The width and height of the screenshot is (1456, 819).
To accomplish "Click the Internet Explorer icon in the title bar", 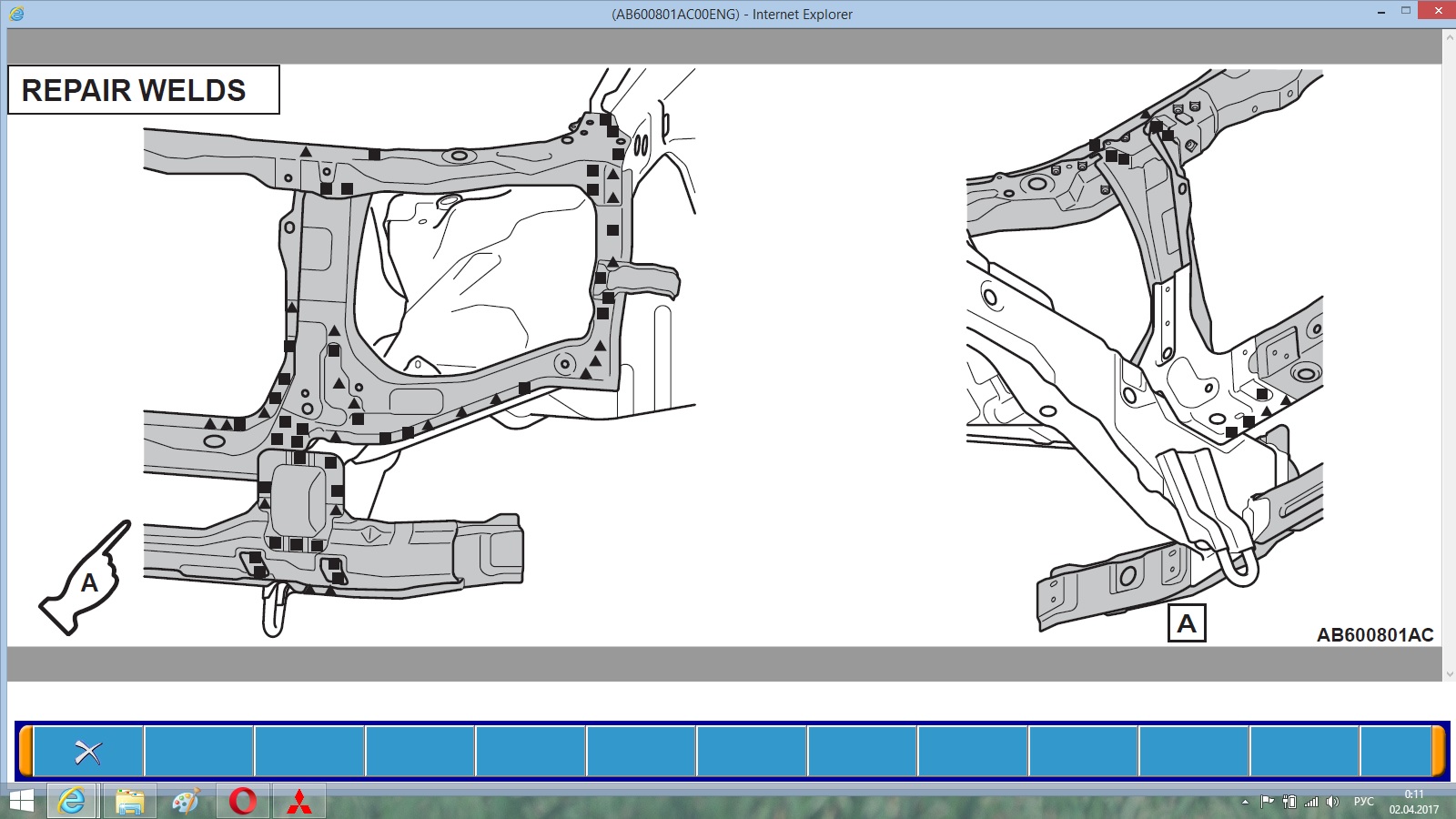I will pyautogui.click(x=16, y=14).
